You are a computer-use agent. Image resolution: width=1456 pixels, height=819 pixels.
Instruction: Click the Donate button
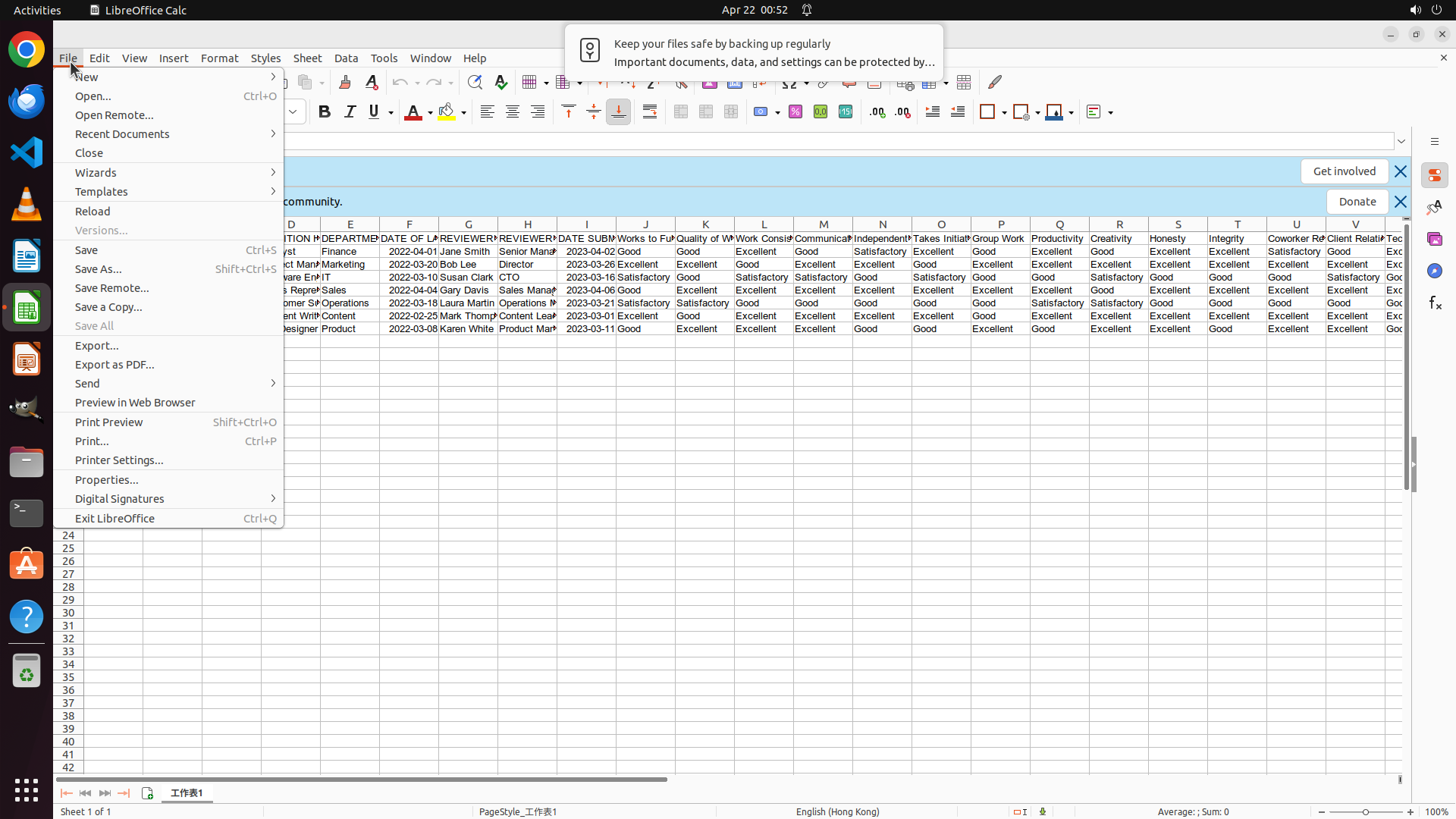1357,202
